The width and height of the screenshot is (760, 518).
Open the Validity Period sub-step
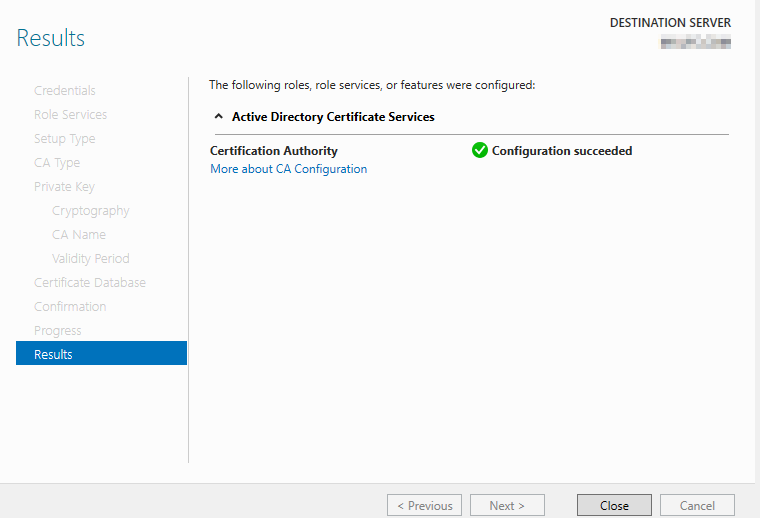coord(90,259)
